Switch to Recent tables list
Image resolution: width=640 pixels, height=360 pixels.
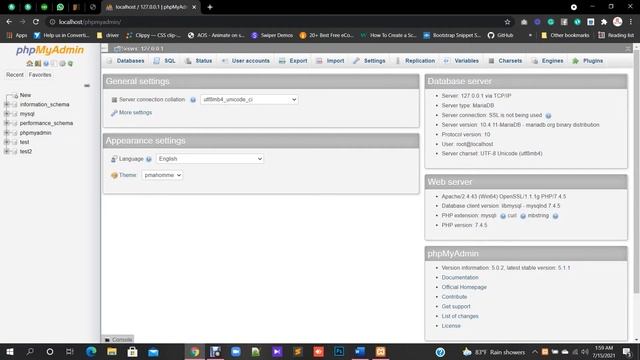[15, 75]
